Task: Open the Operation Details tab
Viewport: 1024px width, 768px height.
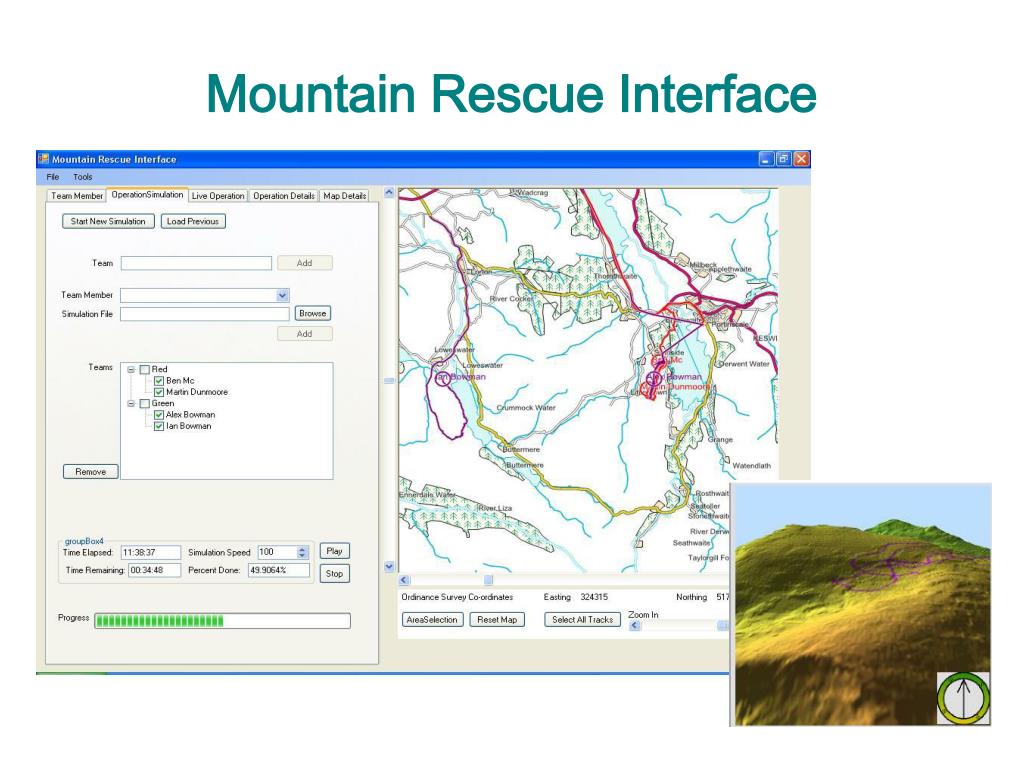Action: coord(283,196)
